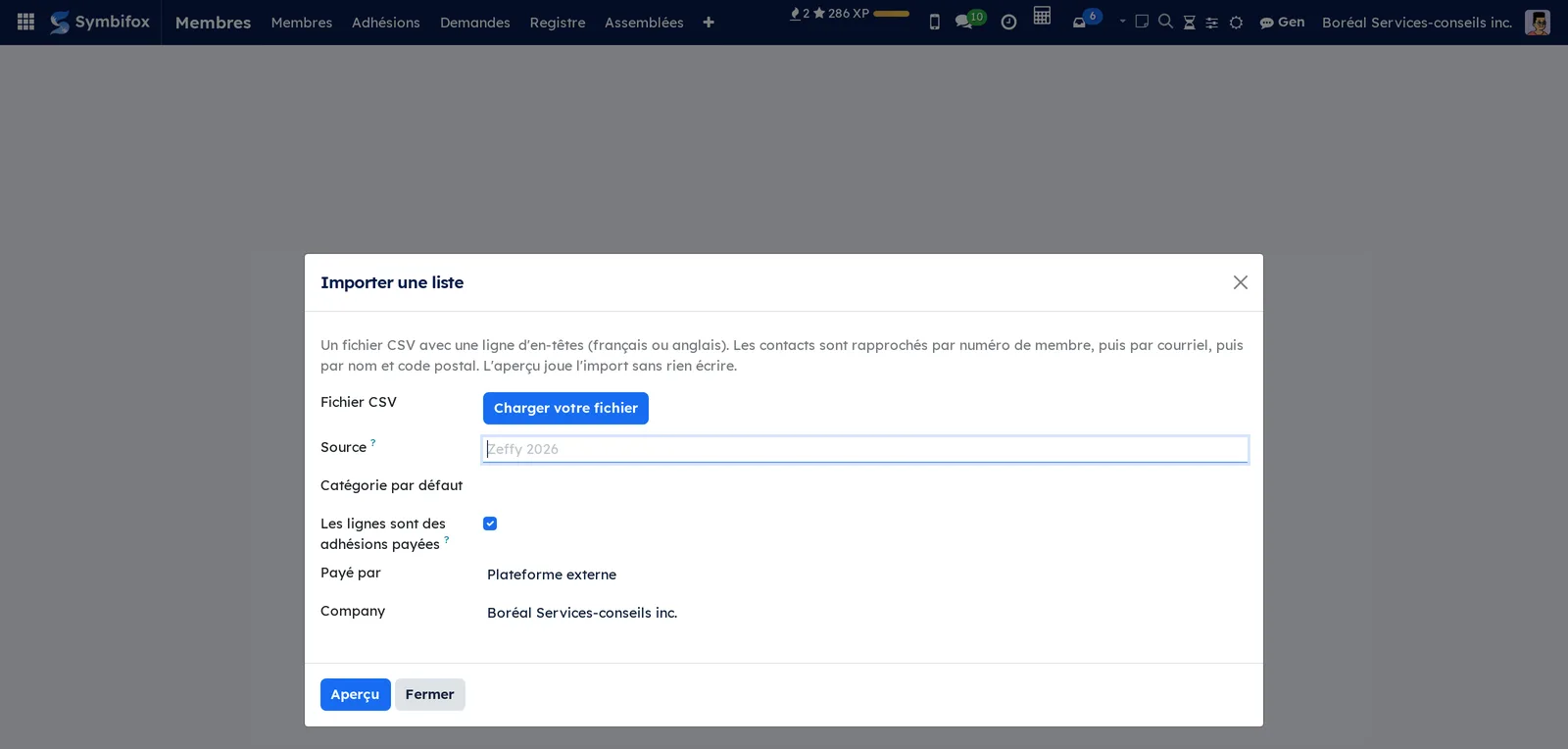
Task: Close the Importer une liste dialog
Action: [1241, 282]
